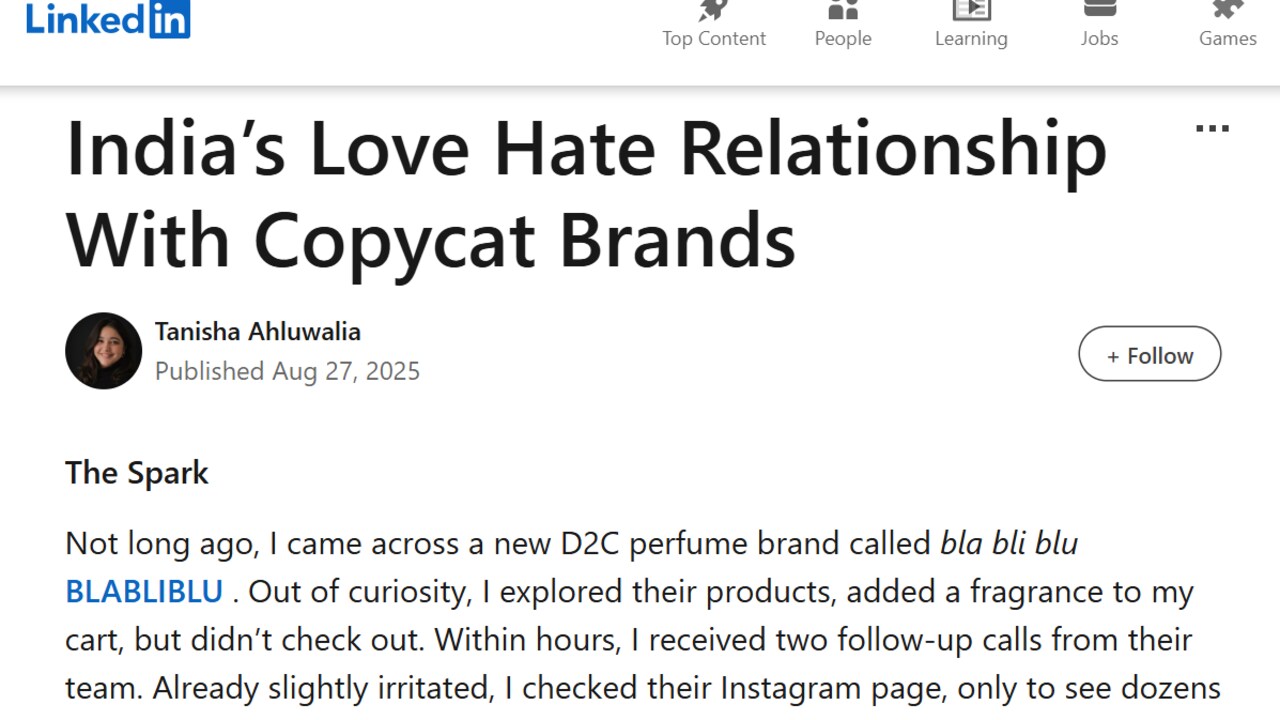Select the Learning text label

pyautogui.click(x=971, y=38)
